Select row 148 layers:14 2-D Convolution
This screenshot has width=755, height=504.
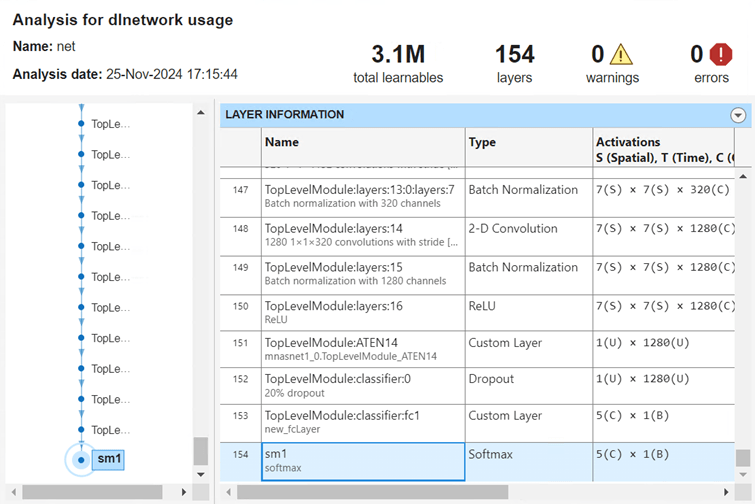pyautogui.click(x=362, y=235)
